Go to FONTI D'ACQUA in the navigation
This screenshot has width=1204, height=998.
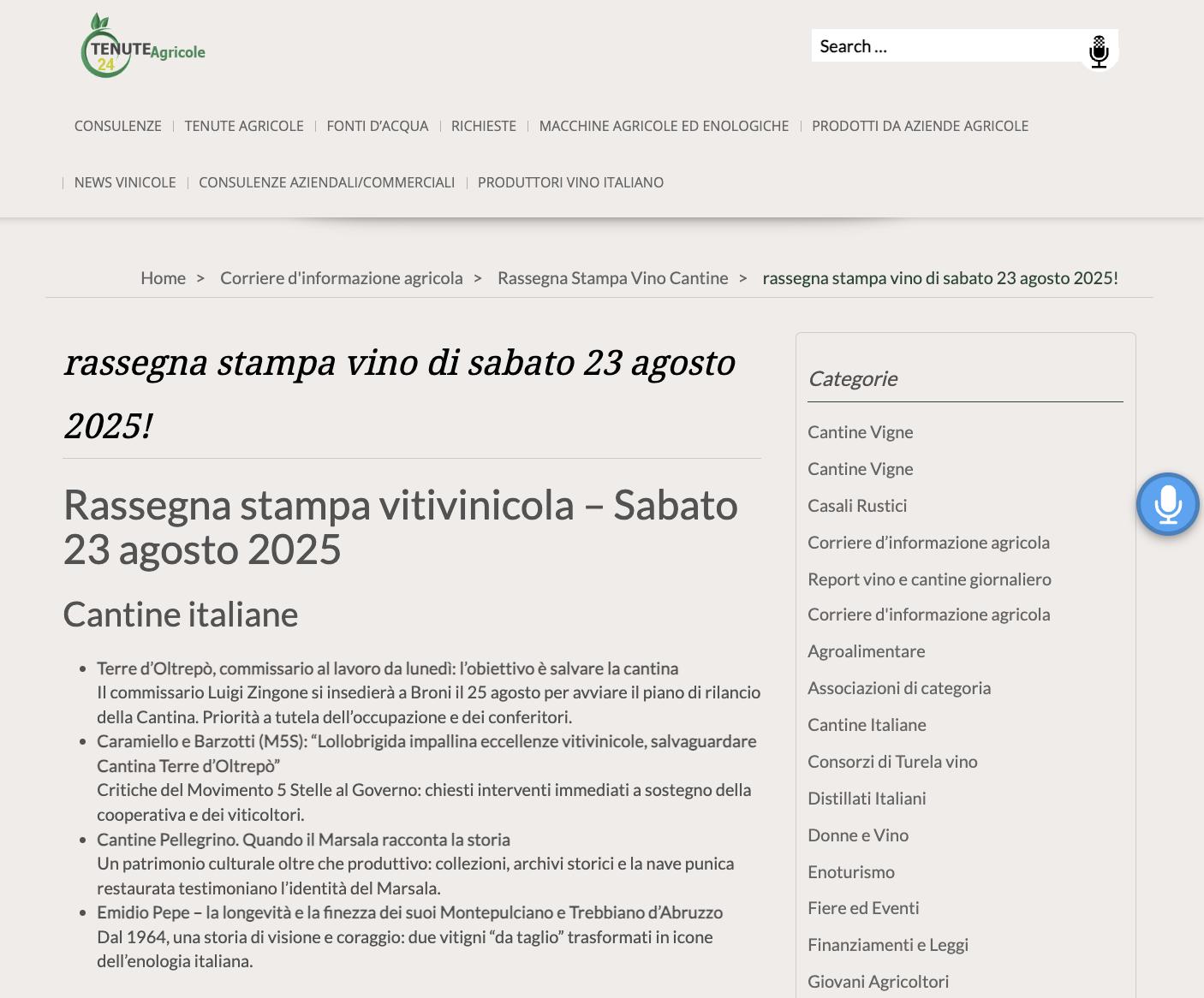tap(378, 126)
